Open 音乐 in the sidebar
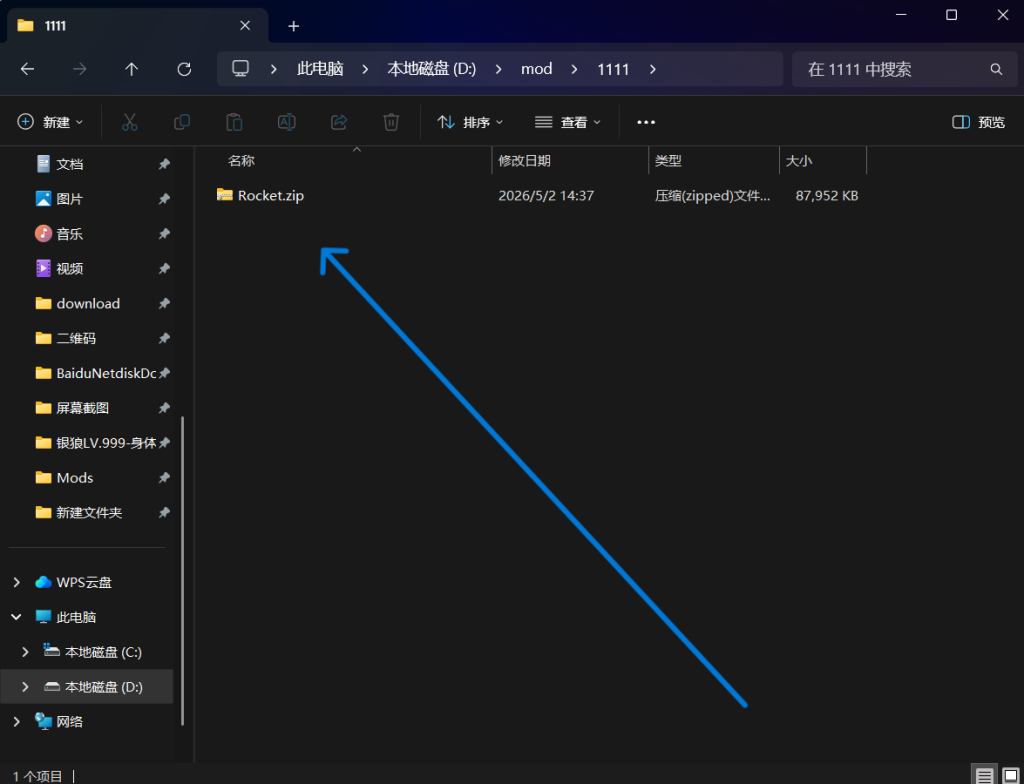Screen dimensions: 1024x784 coord(69,234)
